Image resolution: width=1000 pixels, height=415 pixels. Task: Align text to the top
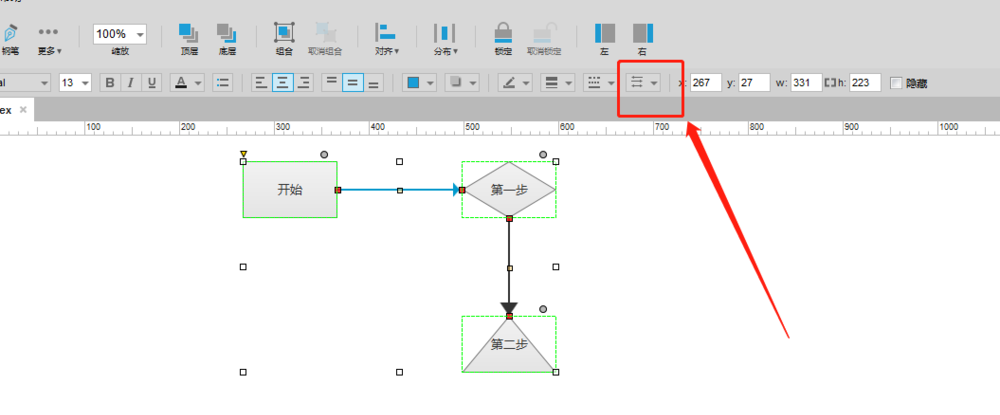[332, 83]
